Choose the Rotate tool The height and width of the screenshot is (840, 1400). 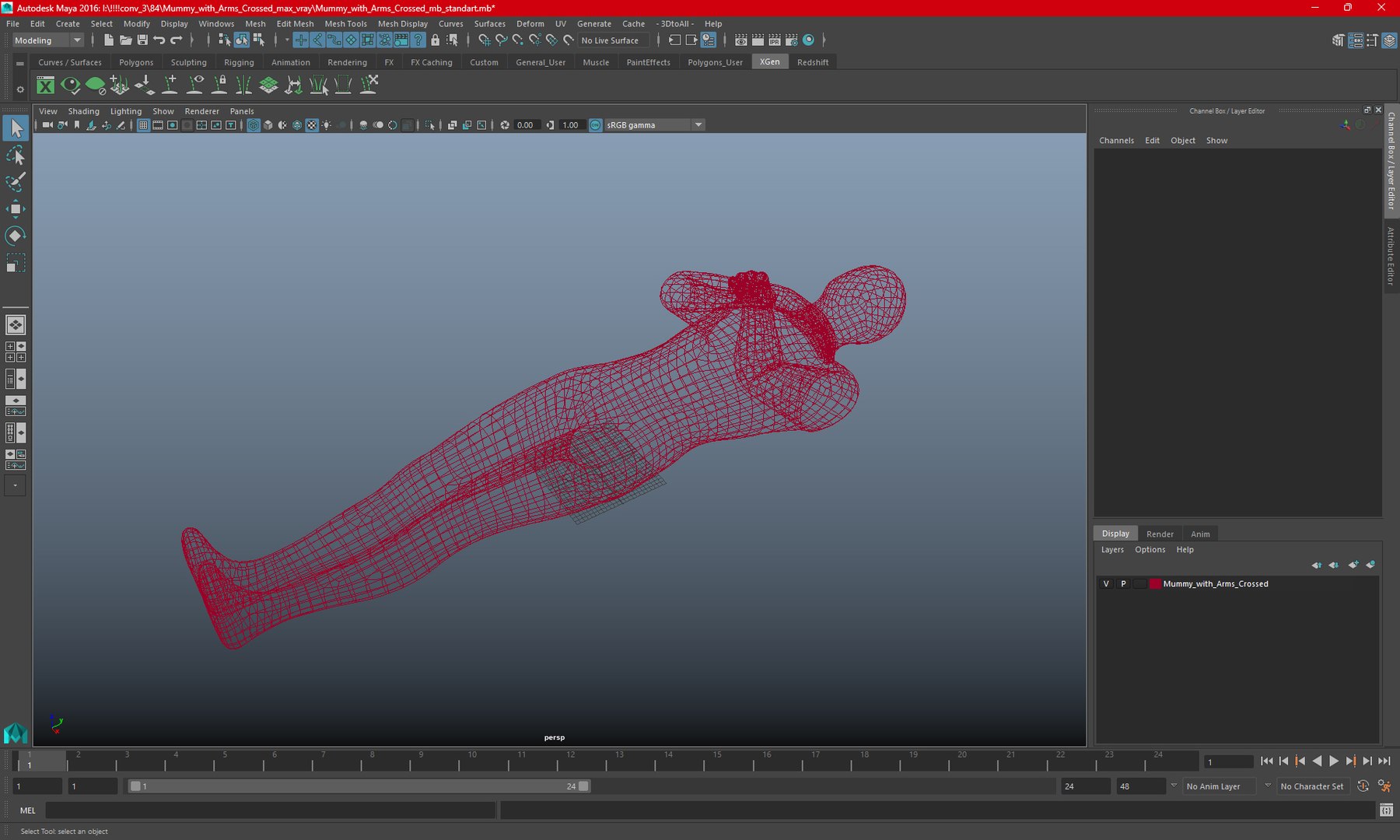click(x=16, y=236)
